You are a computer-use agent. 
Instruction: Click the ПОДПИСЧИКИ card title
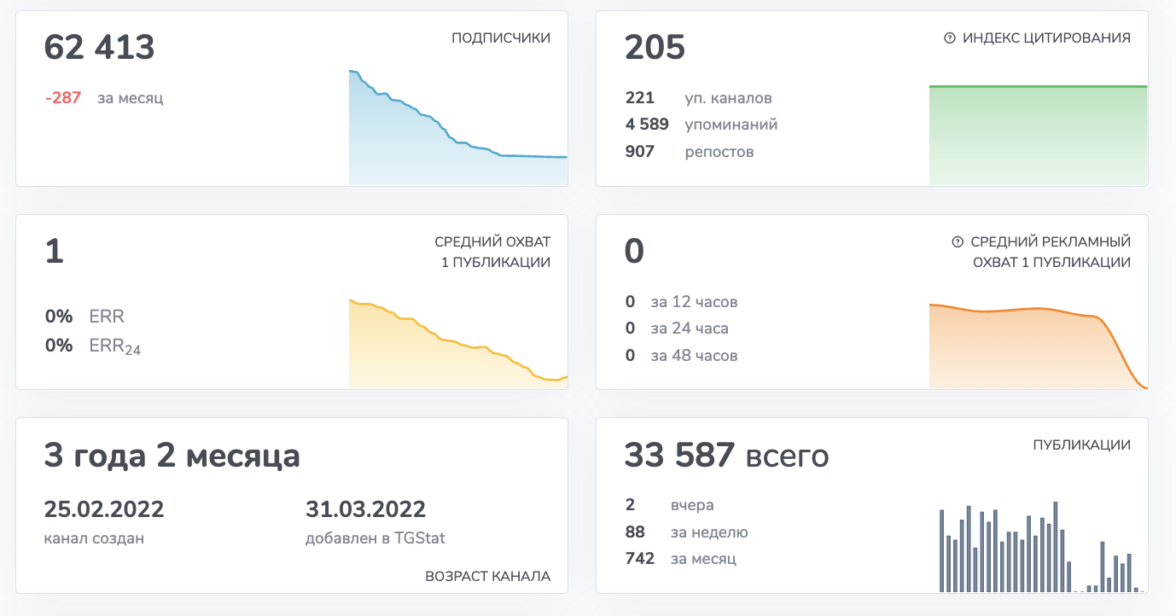point(500,38)
